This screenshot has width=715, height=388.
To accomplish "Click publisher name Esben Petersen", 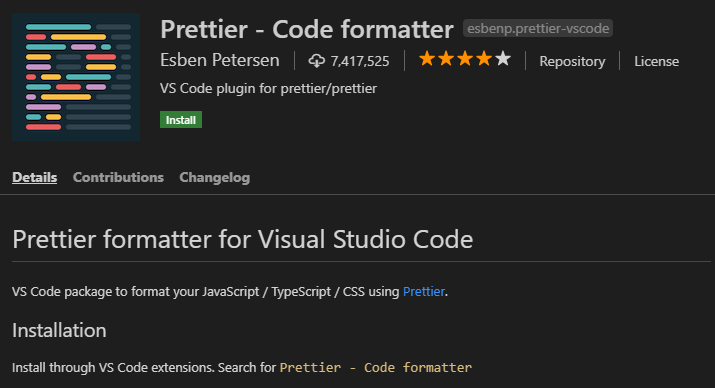I will tap(220, 60).
